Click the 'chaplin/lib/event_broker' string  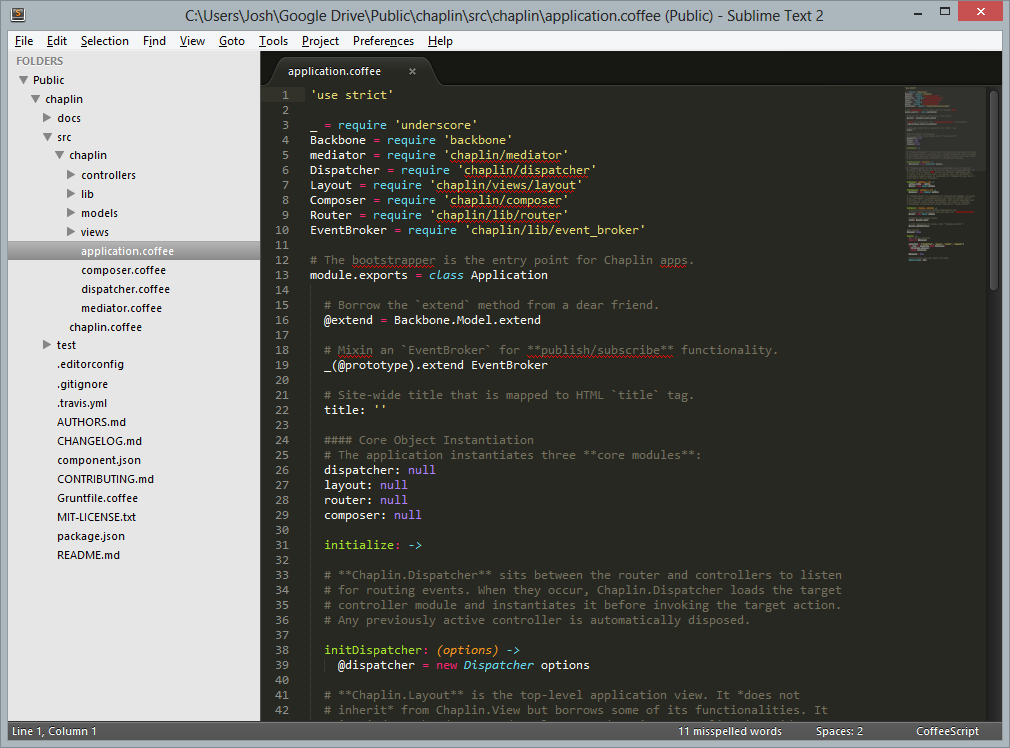555,230
